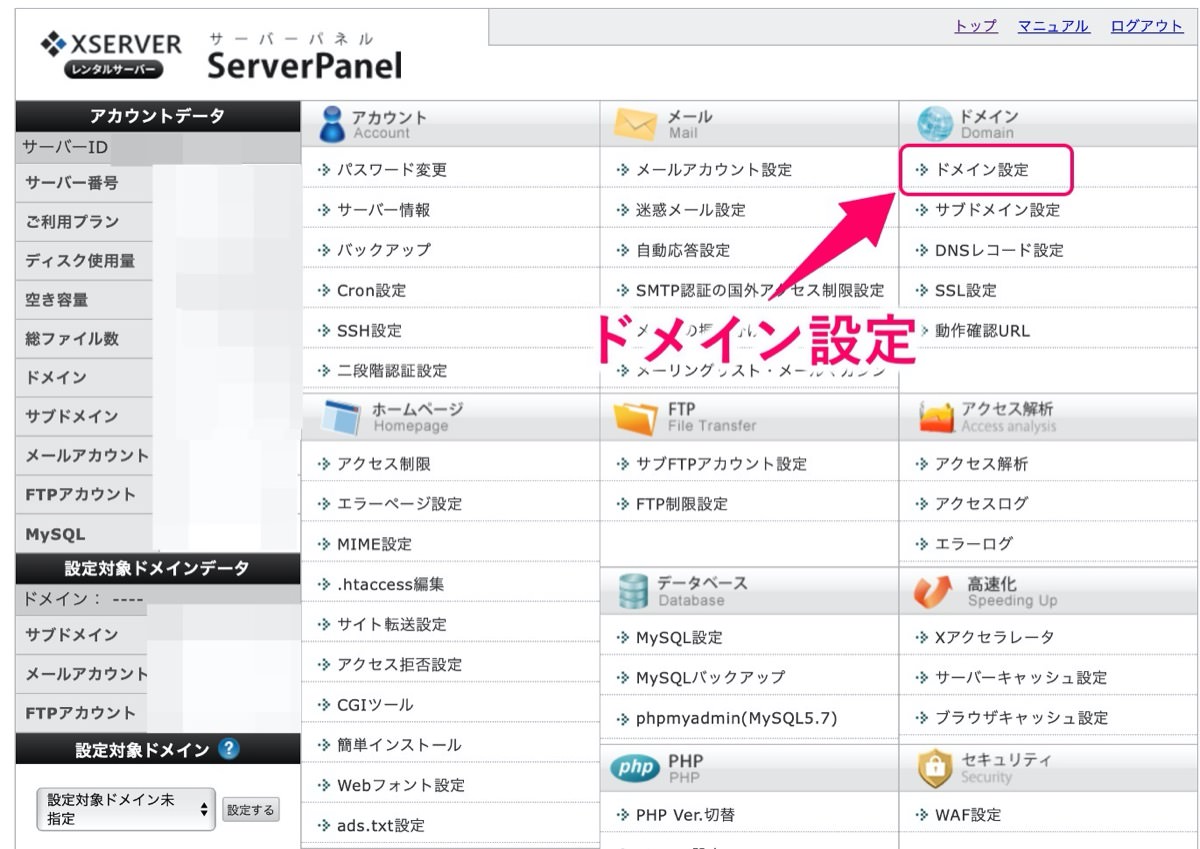Click ディスク使用量 in account data
Viewport: 1200px width, 849px height.
[80, 261]
